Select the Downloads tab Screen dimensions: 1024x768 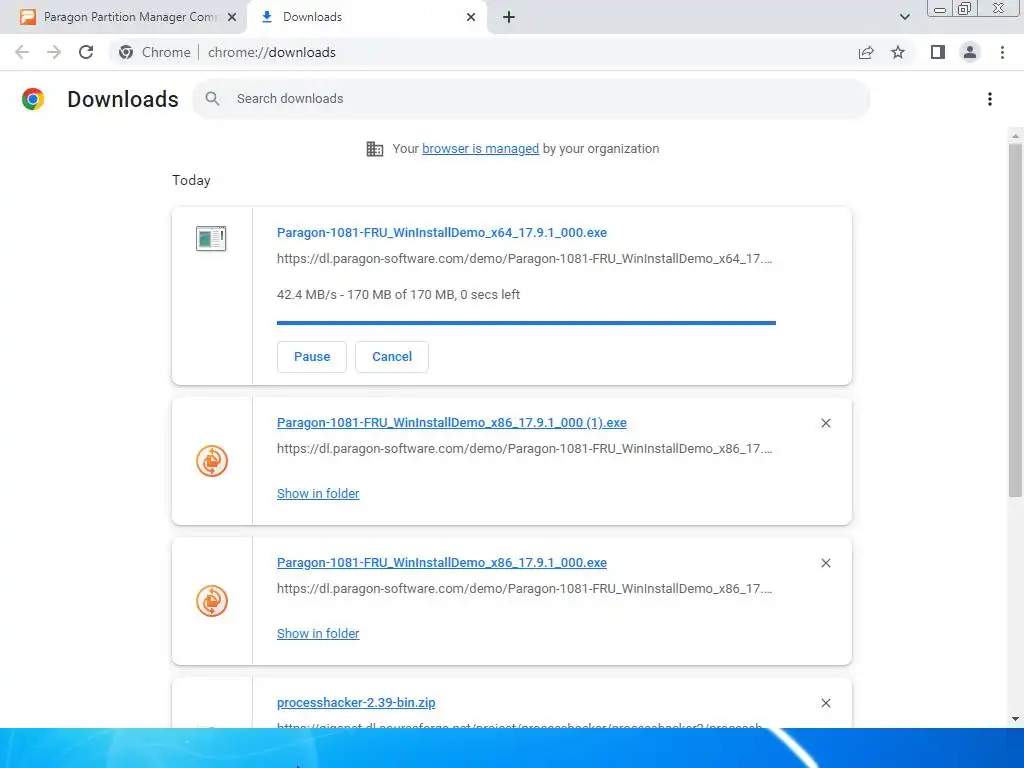pos(367,17)
